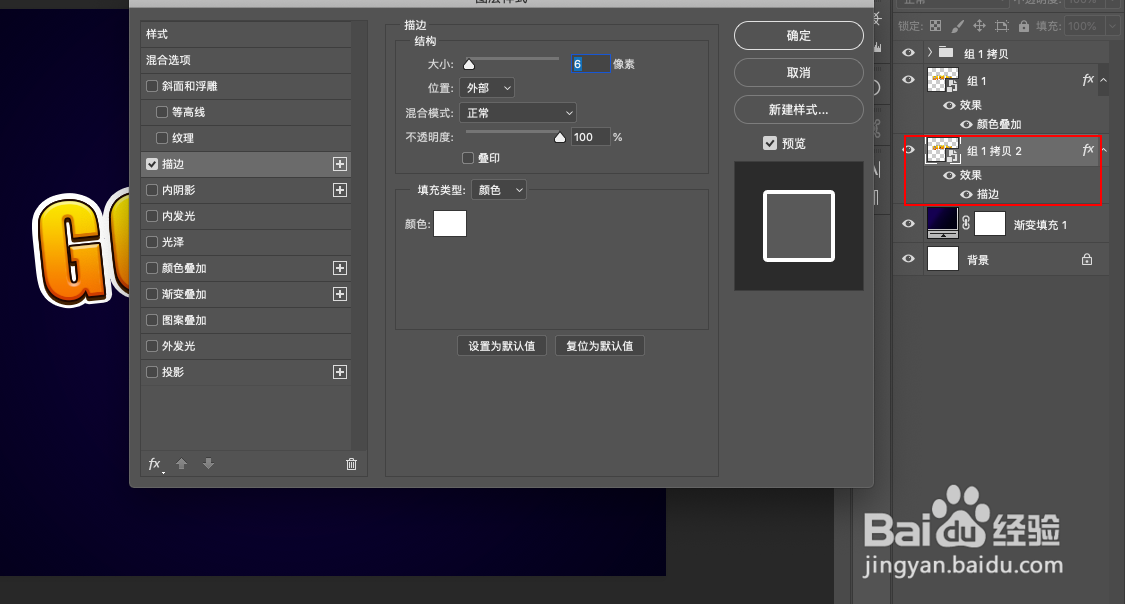Add another 描边 effect with plus icon
Screen dimensions: 1125x604
tap(340, 164)
